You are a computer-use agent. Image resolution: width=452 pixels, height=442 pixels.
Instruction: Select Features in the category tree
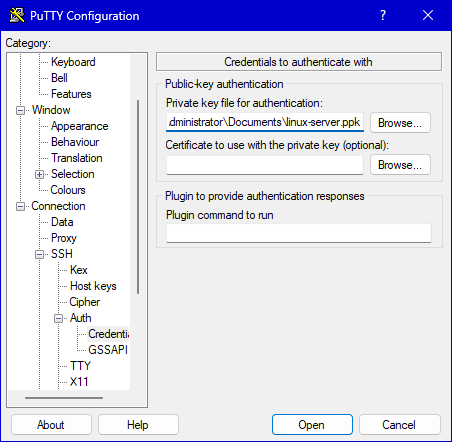(71, 94)
